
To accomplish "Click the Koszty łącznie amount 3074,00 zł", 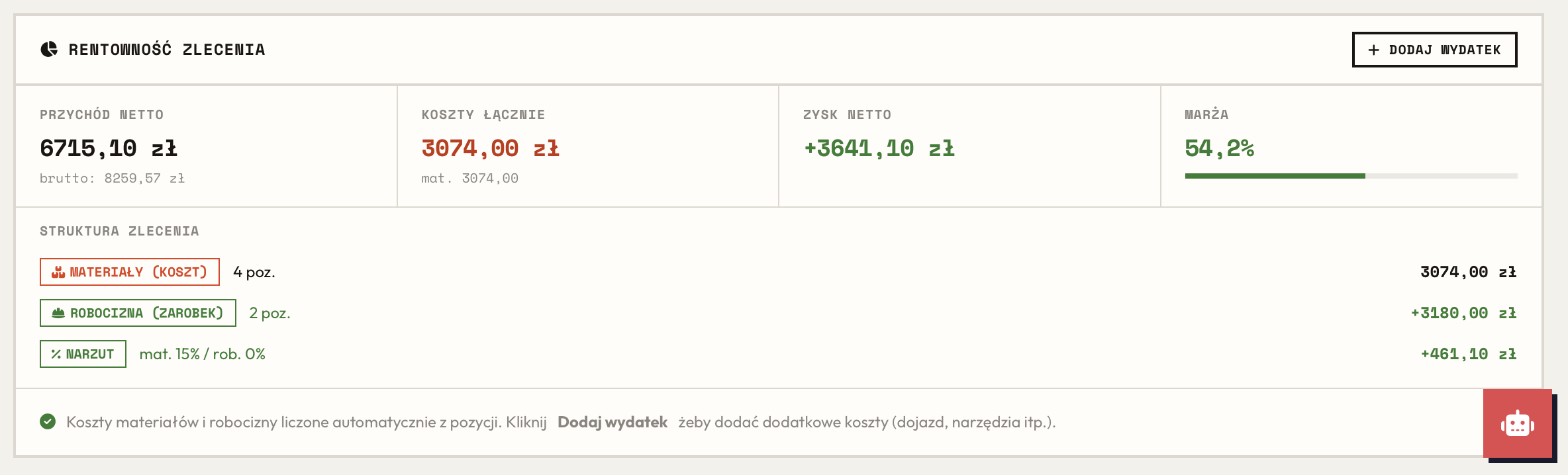I will tap(490, 148).
